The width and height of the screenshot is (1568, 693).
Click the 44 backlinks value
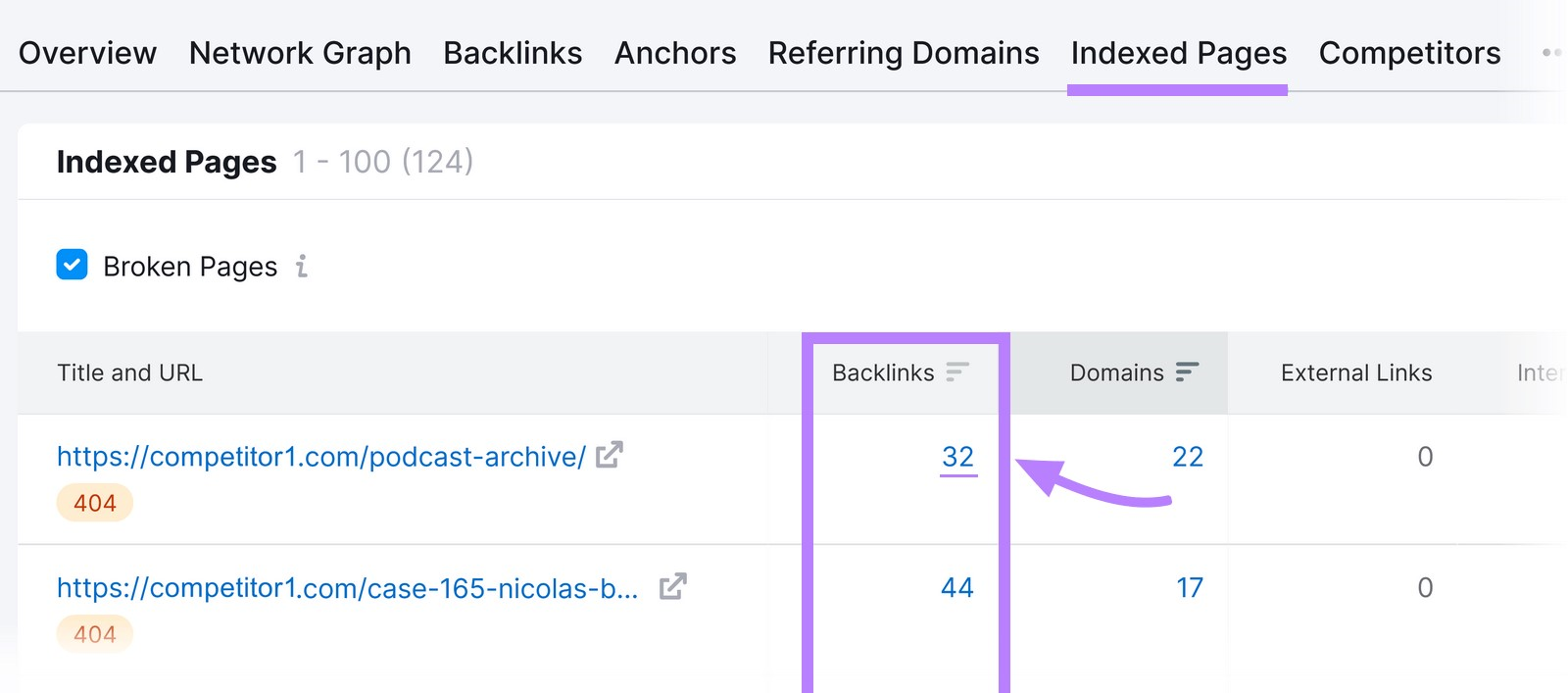pos(957,588)
